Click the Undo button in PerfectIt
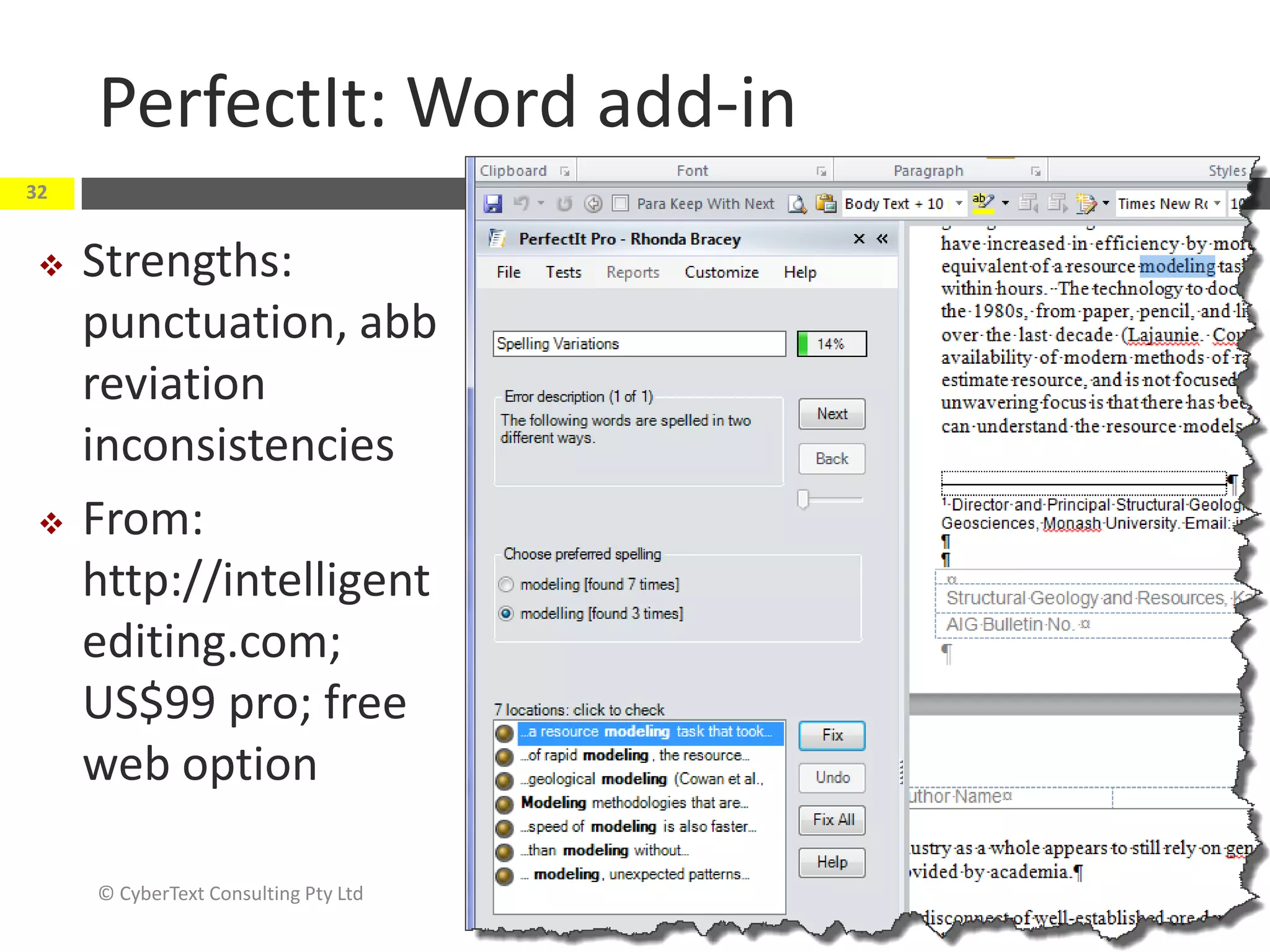 (x=832, y=777)
